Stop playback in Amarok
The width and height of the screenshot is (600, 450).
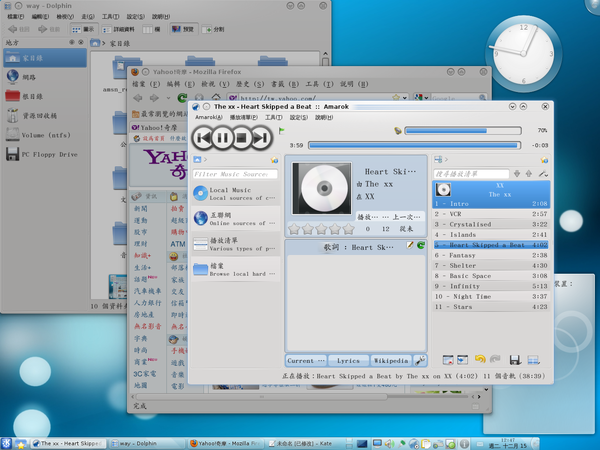coord(241,137)
